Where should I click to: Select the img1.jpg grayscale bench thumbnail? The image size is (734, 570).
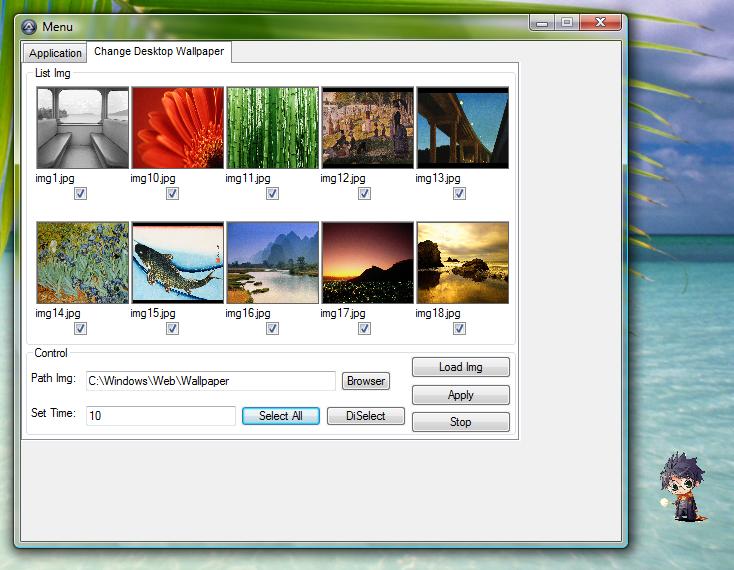[82, 127]
